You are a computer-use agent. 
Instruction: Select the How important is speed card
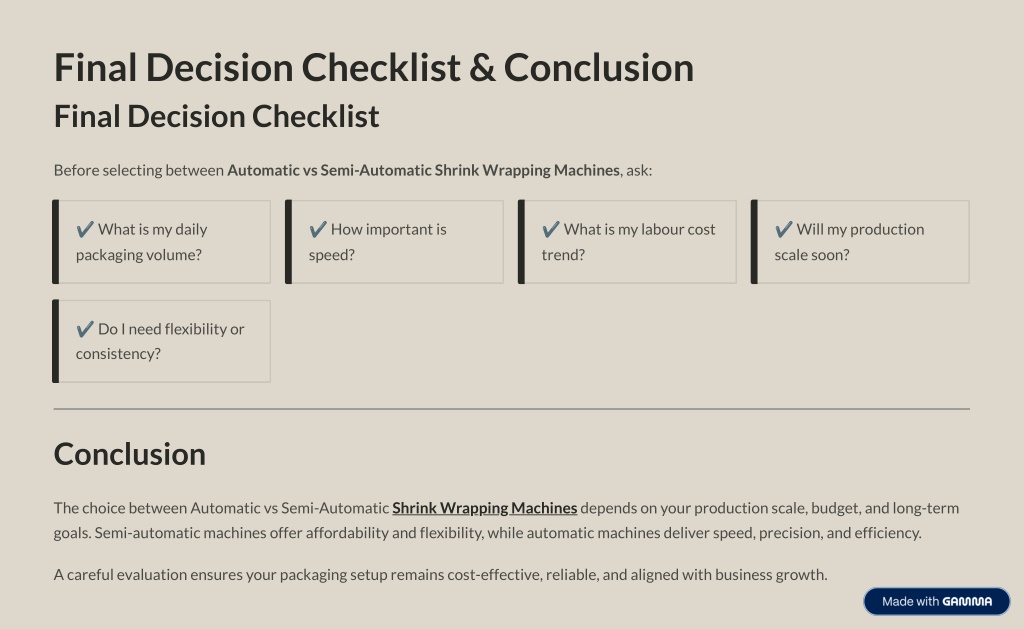(394, 242)
